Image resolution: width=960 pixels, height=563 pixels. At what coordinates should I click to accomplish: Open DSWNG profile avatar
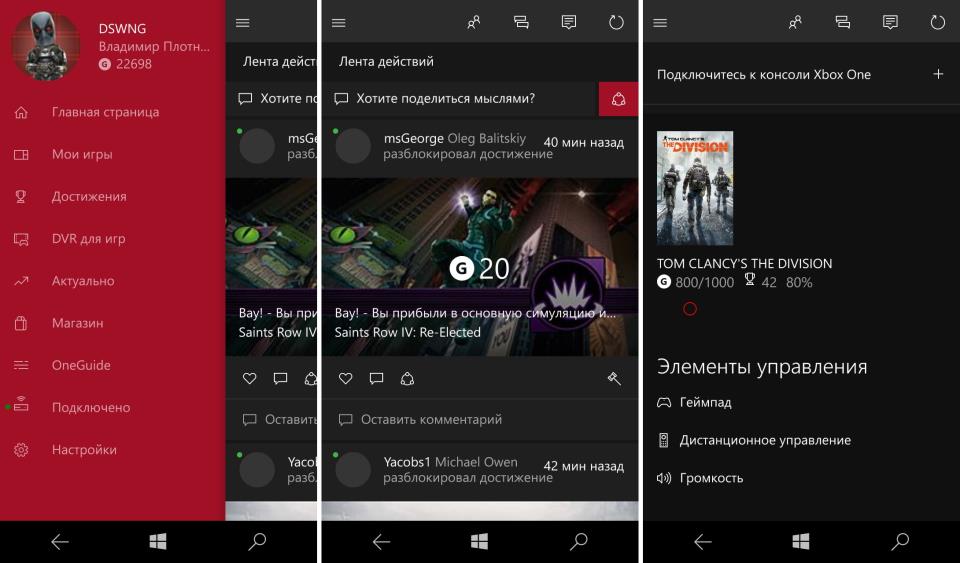click(x=46, y=46)
